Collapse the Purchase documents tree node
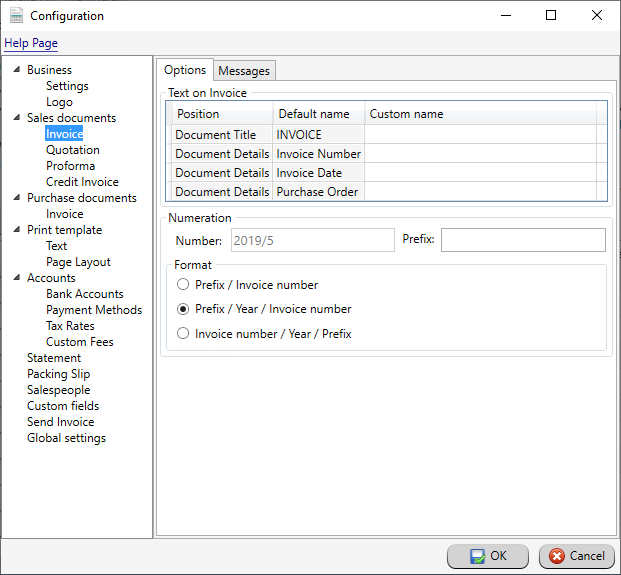Viewport: 621px width, 575px height. coord(17,198)
